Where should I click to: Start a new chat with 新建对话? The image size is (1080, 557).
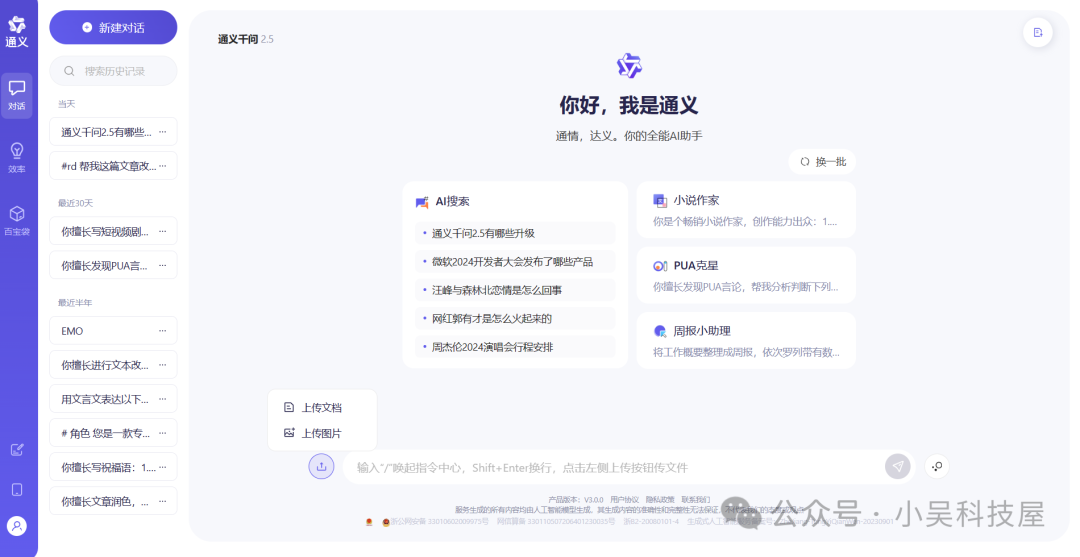(x=113, y=28)
